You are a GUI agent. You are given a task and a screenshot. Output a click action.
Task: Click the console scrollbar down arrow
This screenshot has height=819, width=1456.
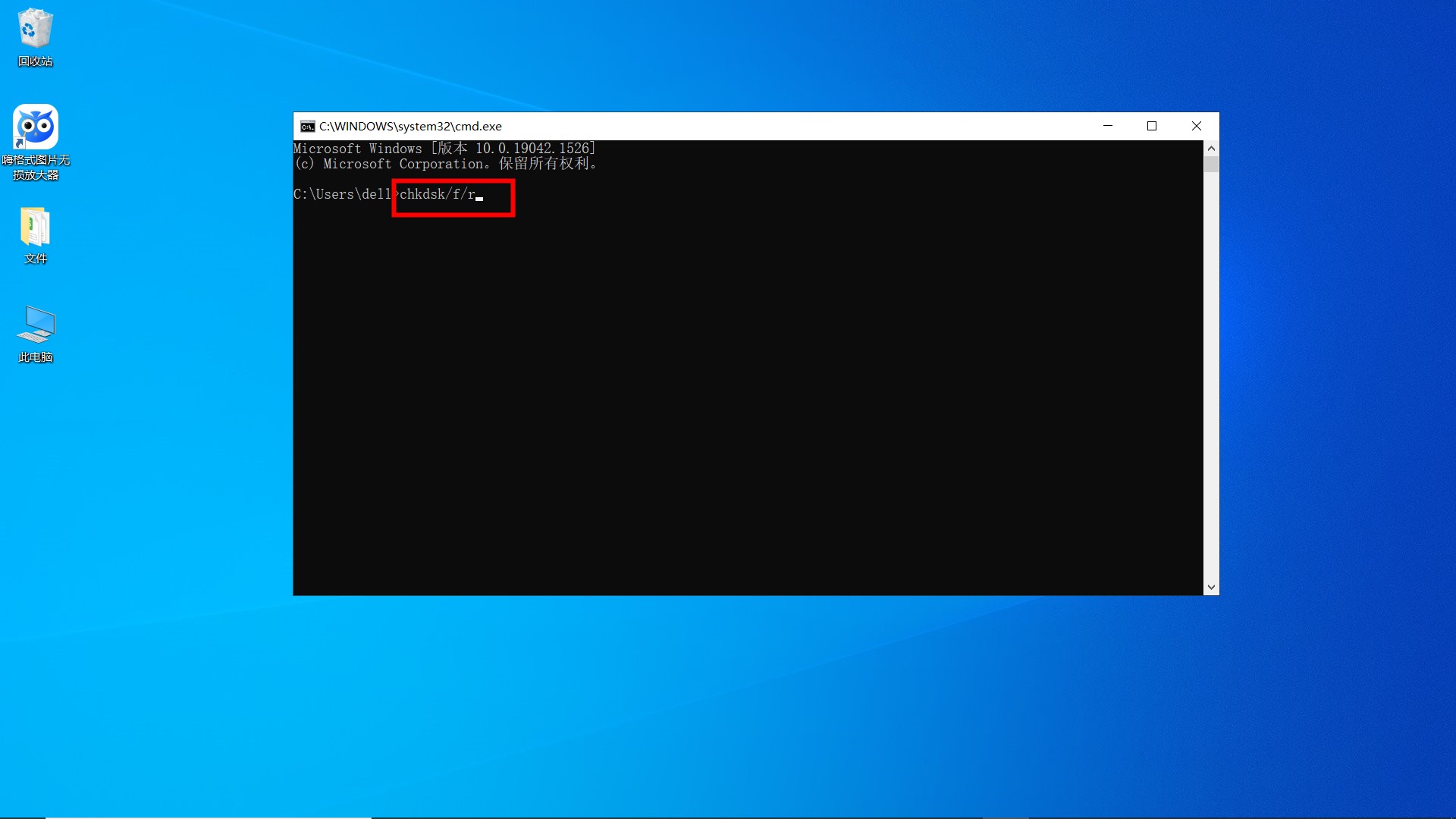tap(1211, 587)
